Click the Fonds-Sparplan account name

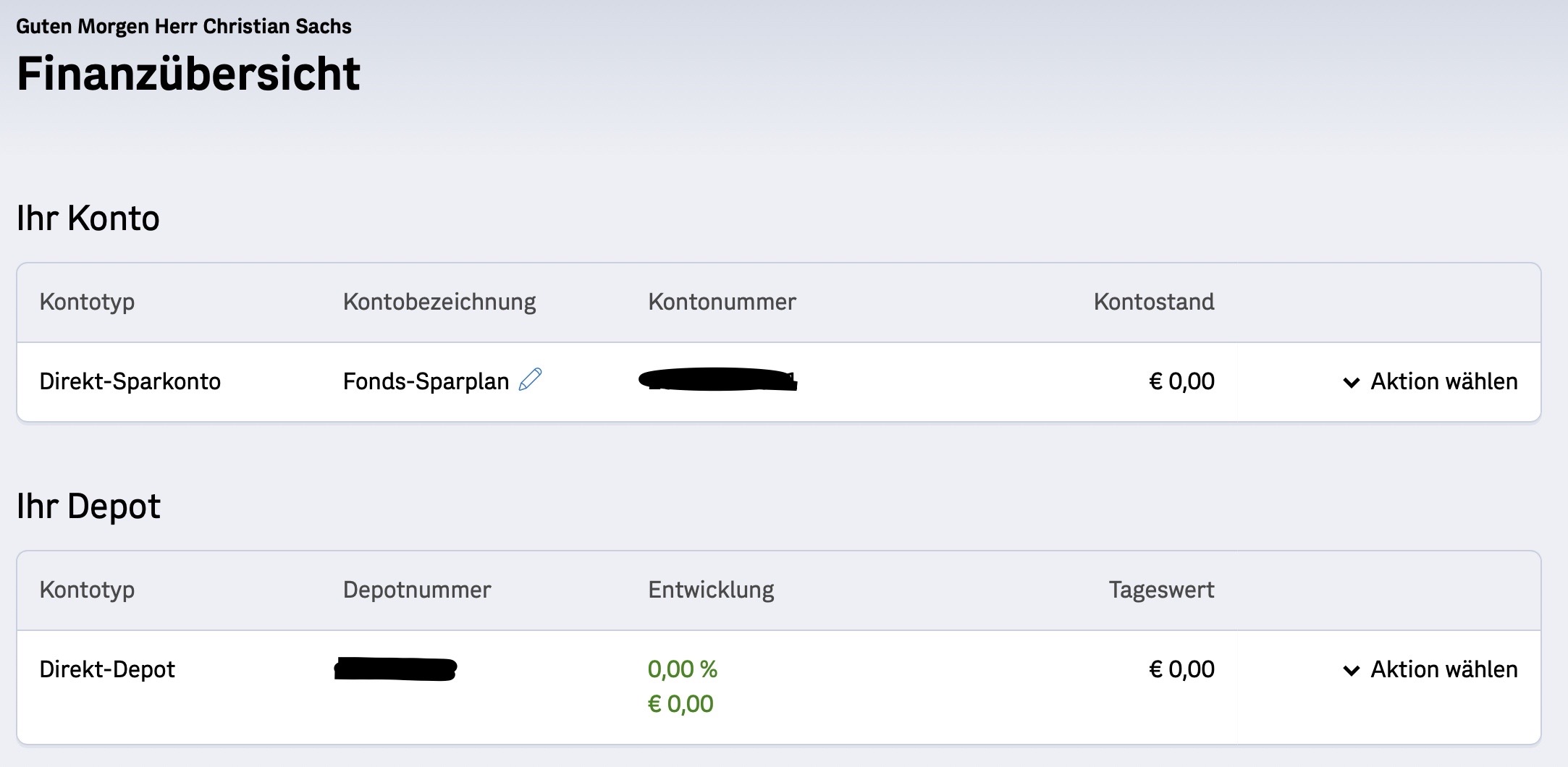click(426, 381)
